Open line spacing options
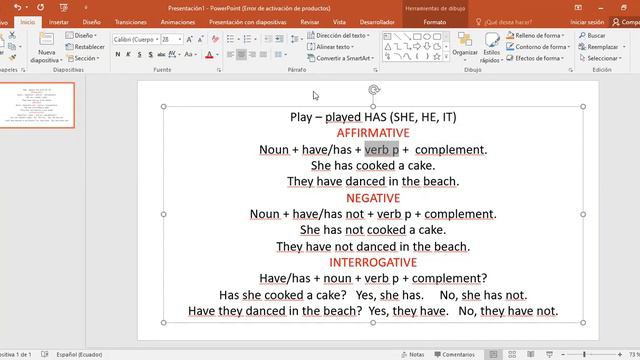The height and width of the screenshot is (360, 640). pos(296,39)
